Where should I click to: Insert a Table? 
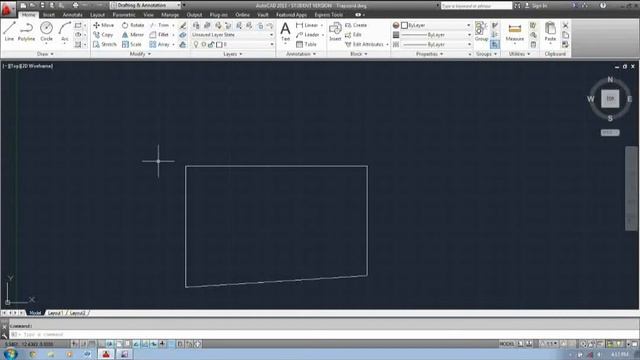coord(307,44)
